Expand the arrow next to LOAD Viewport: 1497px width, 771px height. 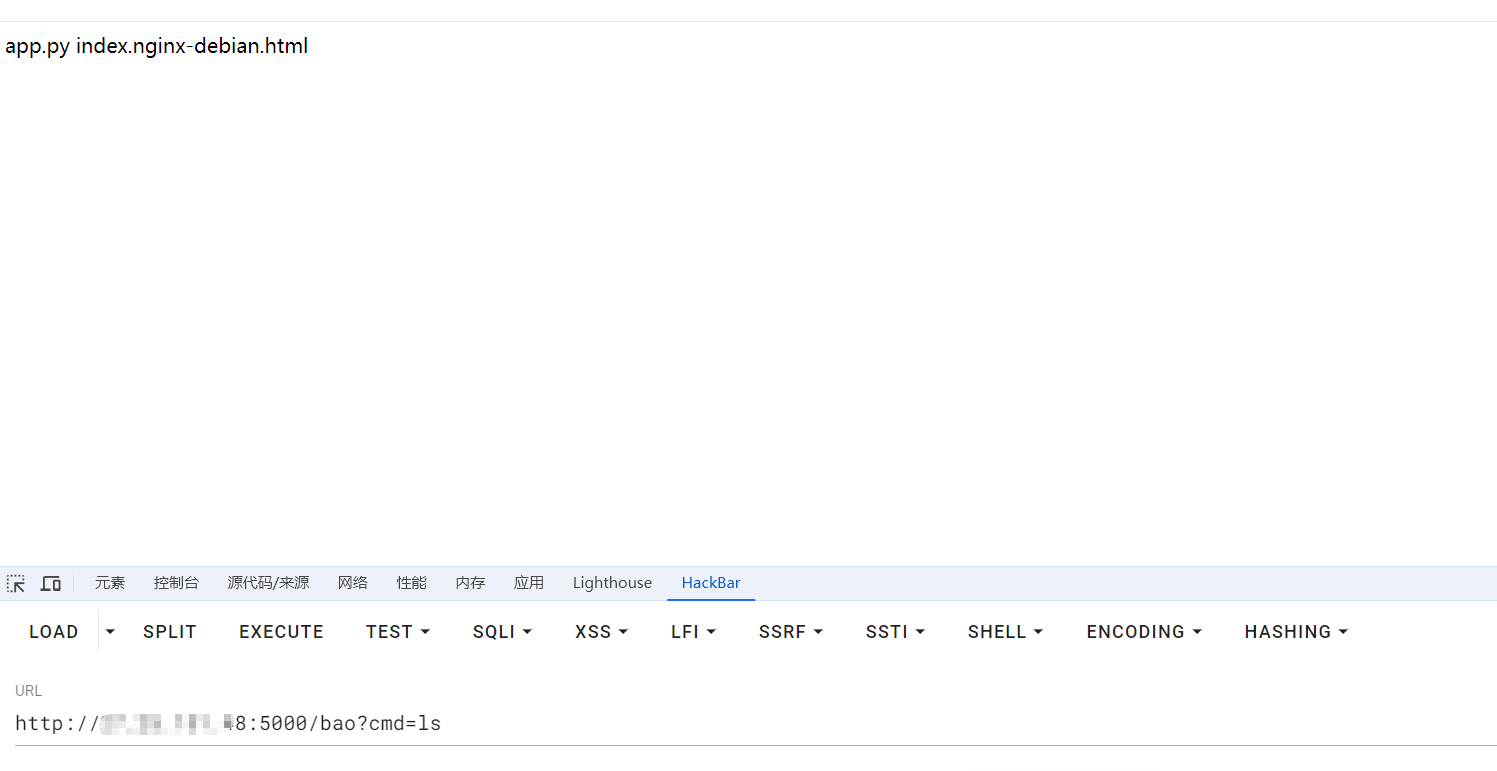point(110,632)
